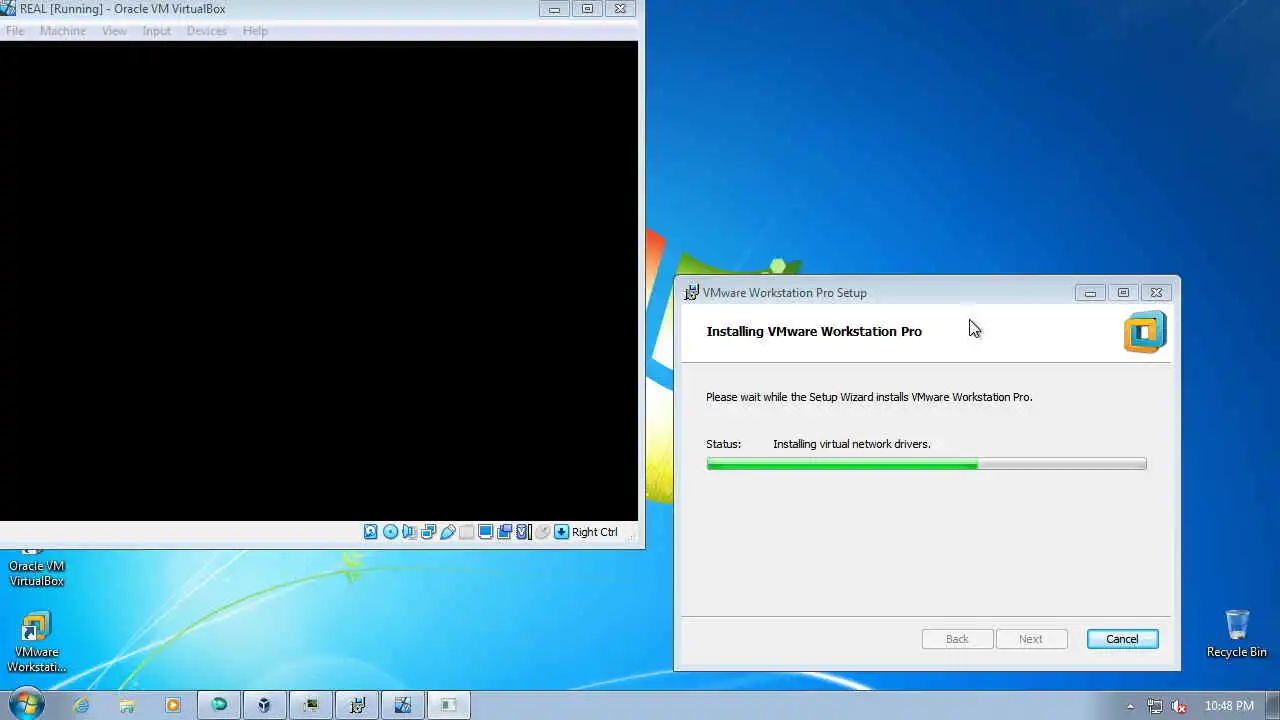Click the network adapters icon in VirtualBox status bar
This screenshot has height=720, width=1280.
click(428, 532)
